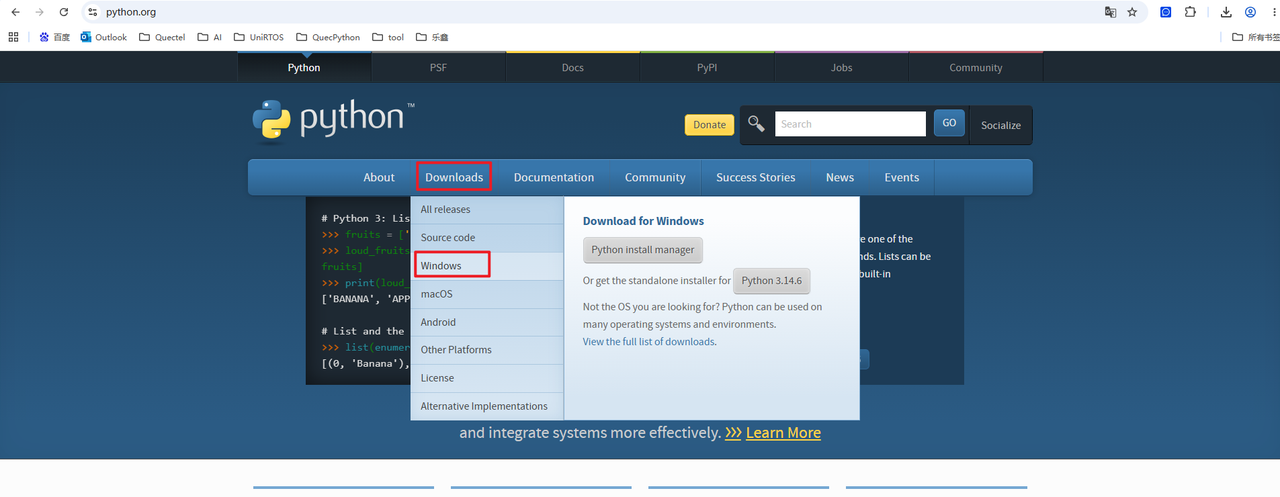Click the translate page icon
Screen dimensions: 1280x497
pyautogui.click(x=1110, y=12)
